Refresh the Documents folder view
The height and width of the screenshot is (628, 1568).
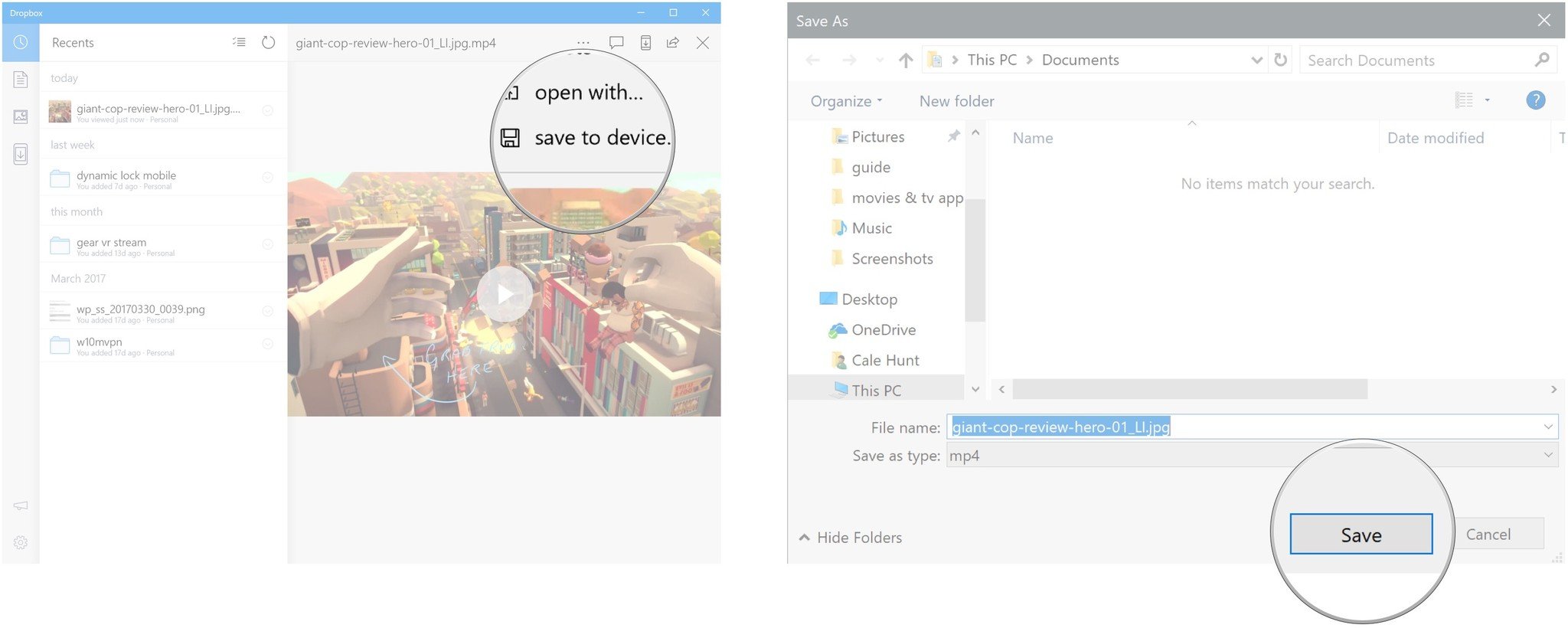point(1281,60)
